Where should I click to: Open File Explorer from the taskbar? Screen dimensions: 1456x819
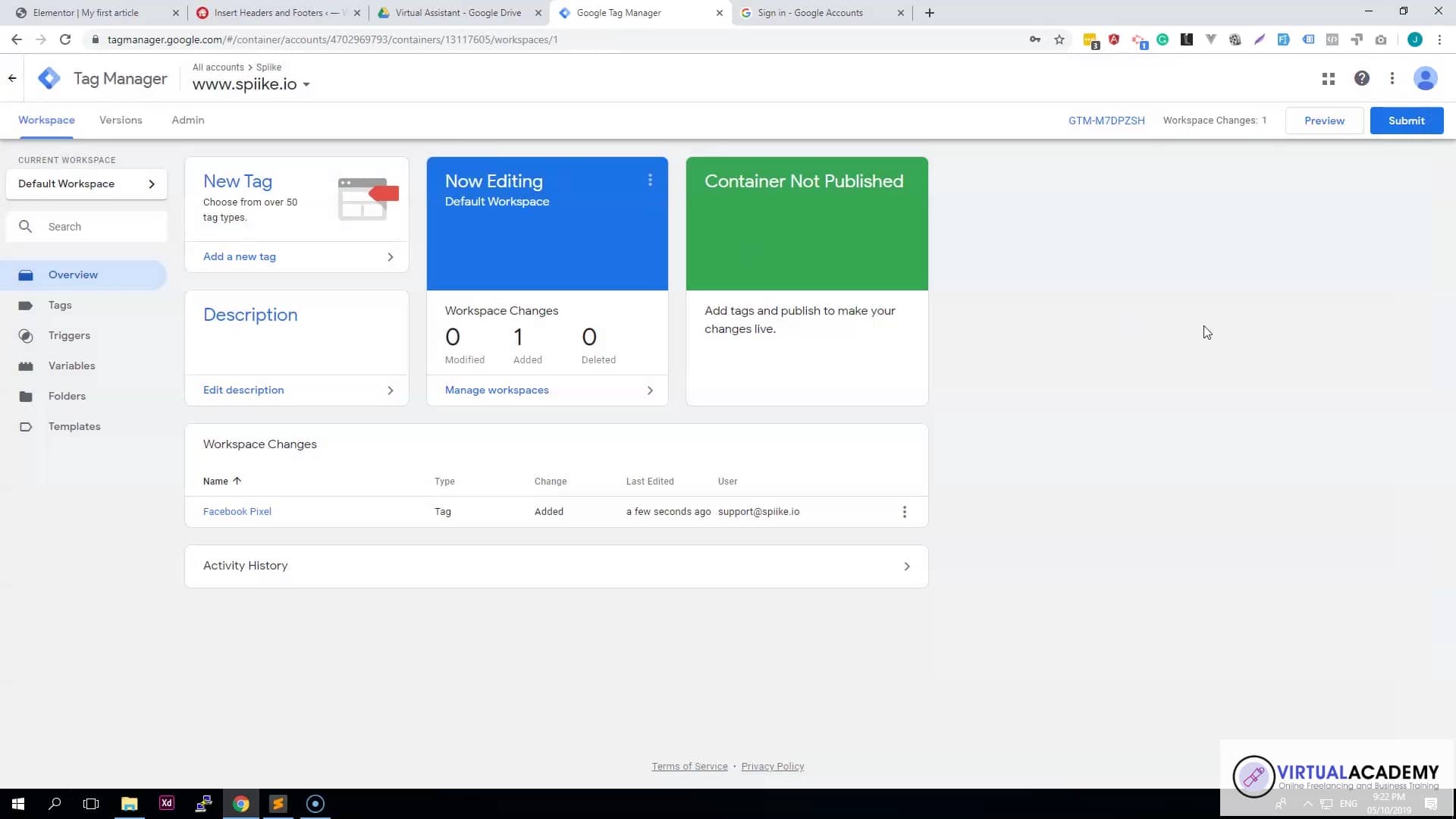130,804
